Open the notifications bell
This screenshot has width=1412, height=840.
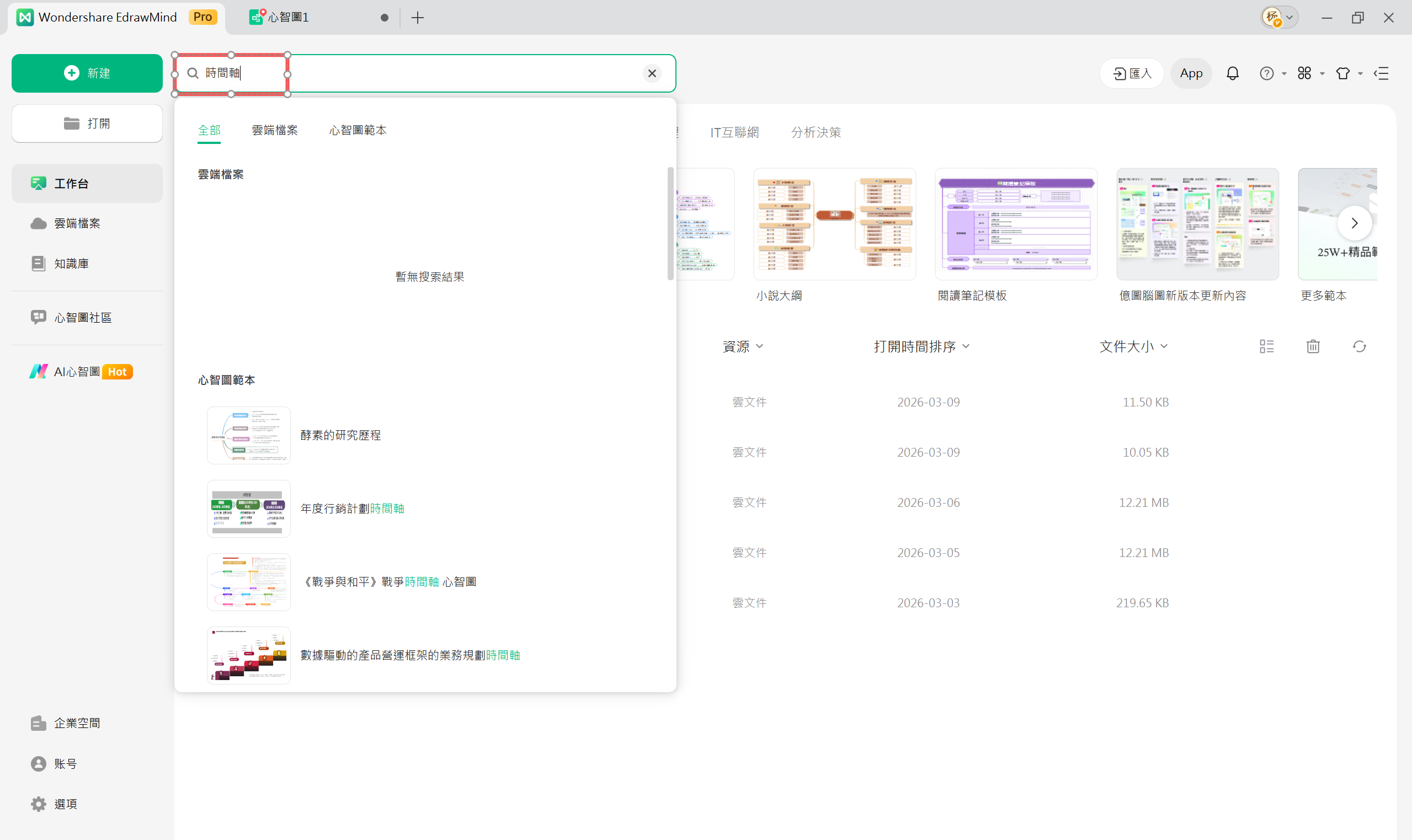click(x=1233, y=73)
